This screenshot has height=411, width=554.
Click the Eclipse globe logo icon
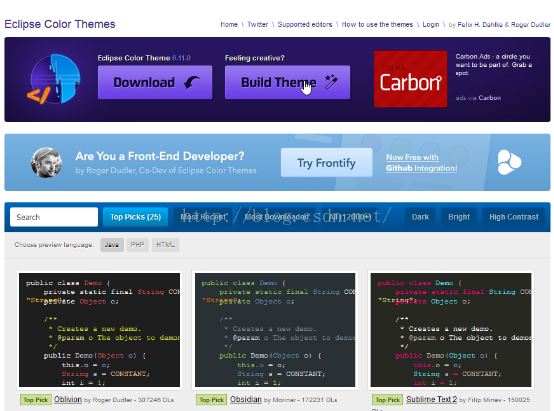54,79
